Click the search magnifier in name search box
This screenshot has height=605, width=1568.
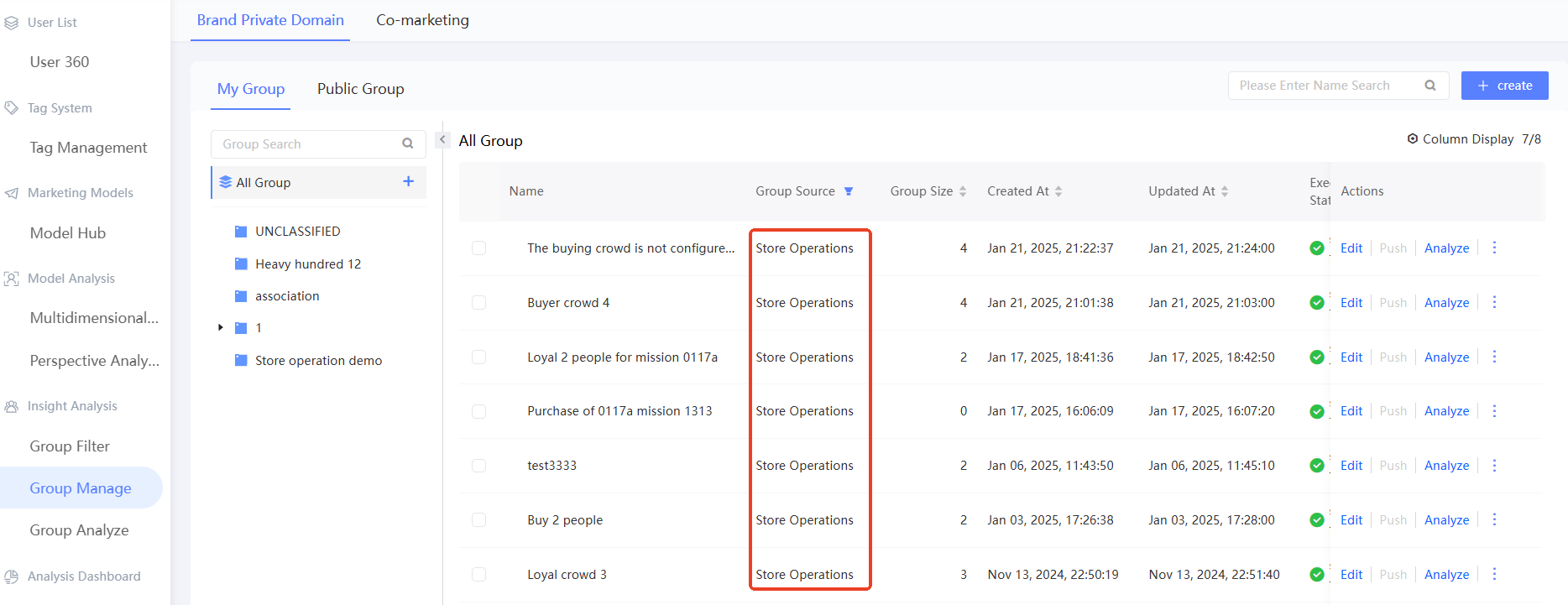point(1430,86)
